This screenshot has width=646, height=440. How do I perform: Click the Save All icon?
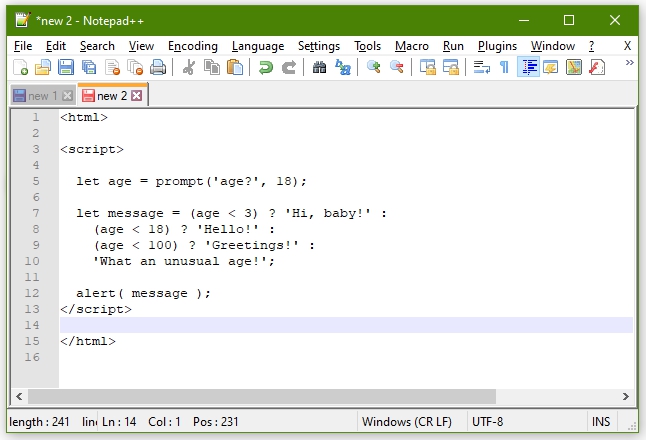click(x=89, y=67)
